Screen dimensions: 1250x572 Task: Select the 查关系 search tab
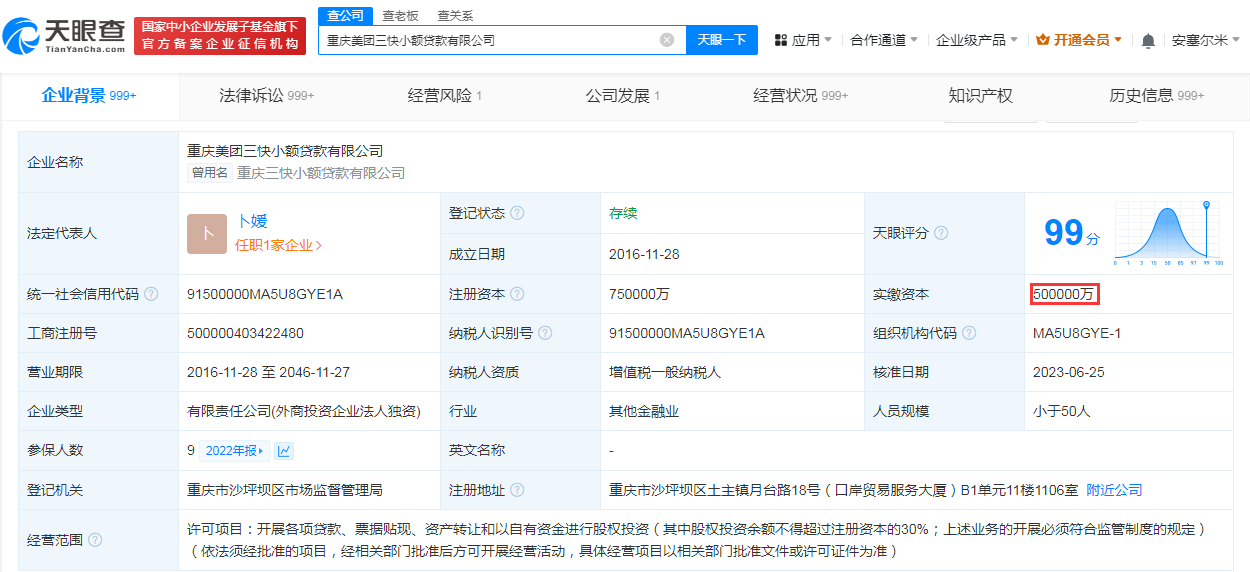point(455,15)
